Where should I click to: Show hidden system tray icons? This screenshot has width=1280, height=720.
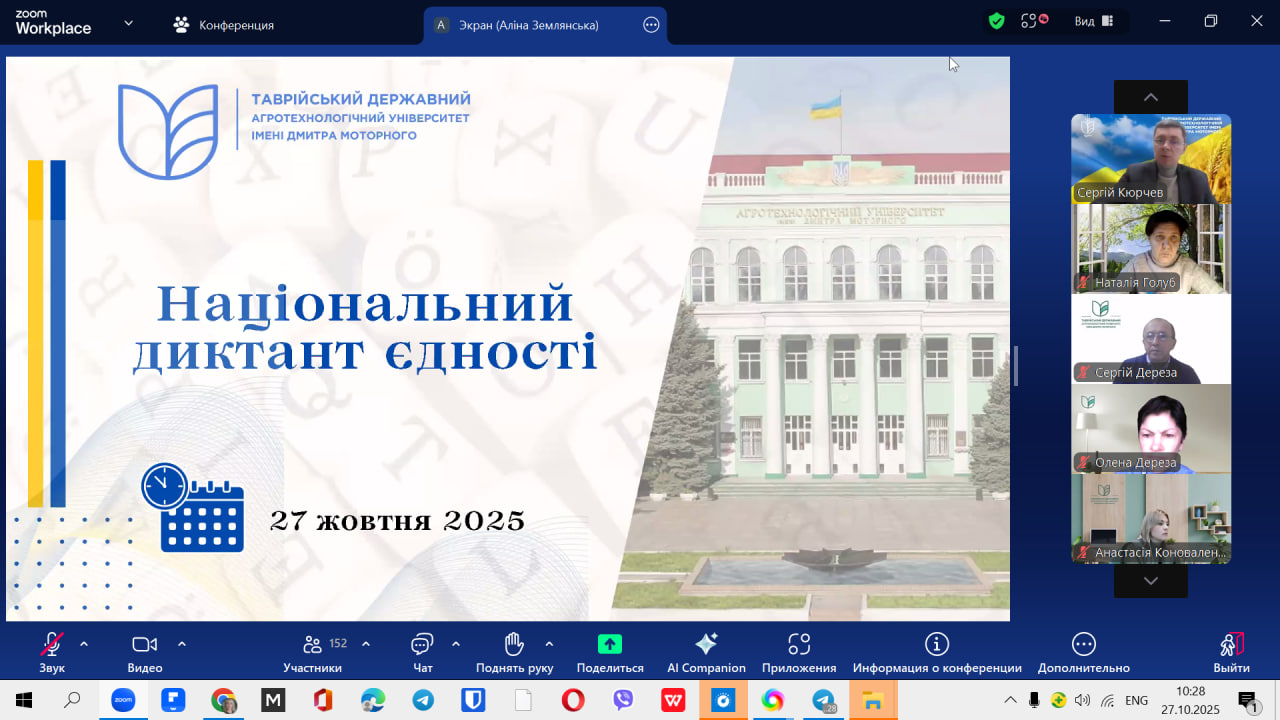[x=1011, y=700]
